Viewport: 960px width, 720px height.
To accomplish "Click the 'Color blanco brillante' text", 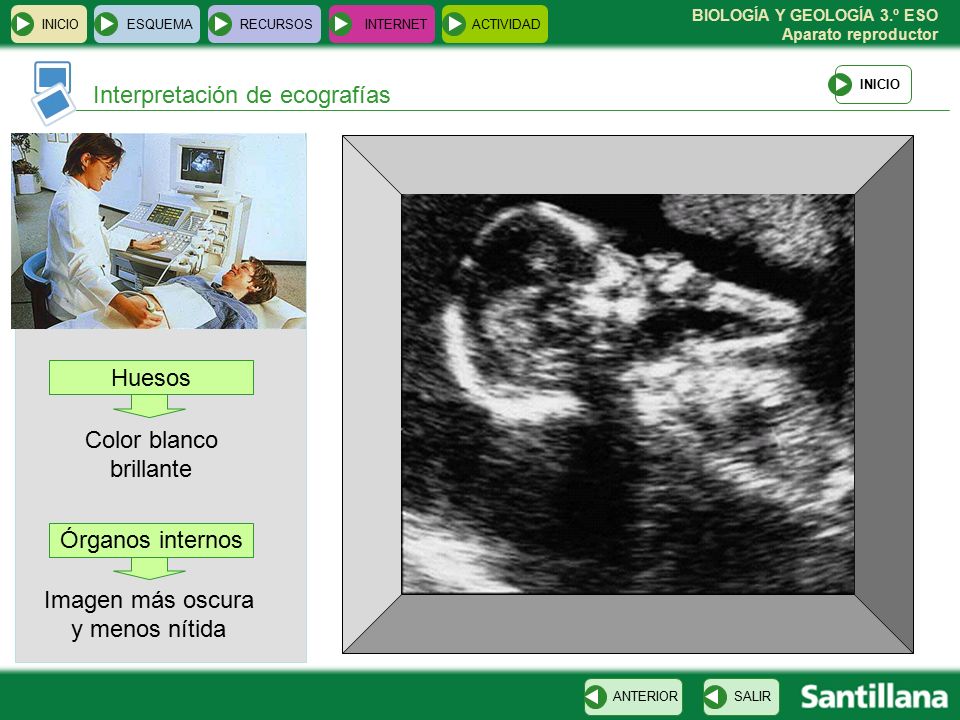I will coord(151,454).
